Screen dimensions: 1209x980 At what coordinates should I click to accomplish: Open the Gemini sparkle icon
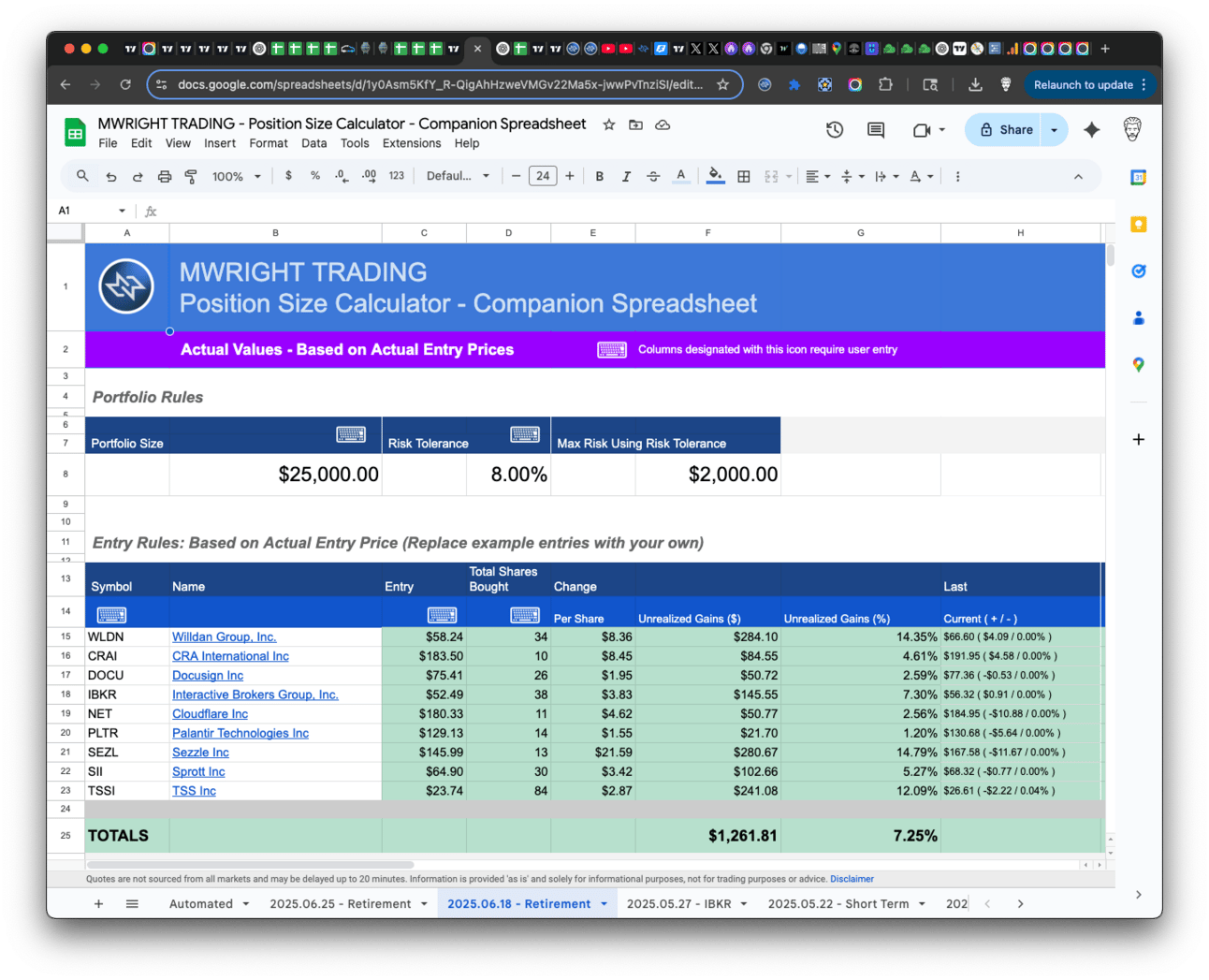1091,130
